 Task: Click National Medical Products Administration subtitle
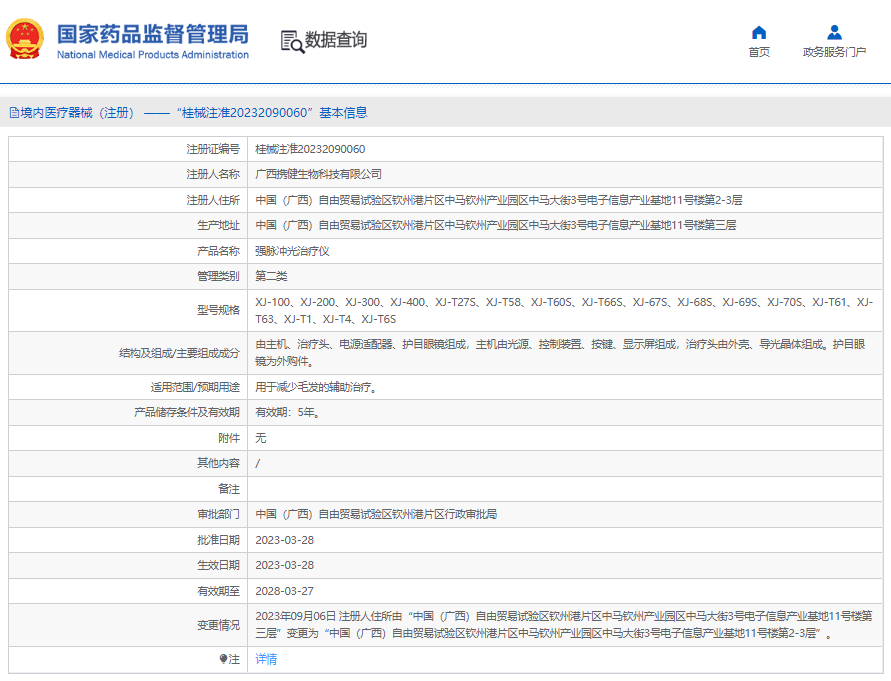coord(153,55)
